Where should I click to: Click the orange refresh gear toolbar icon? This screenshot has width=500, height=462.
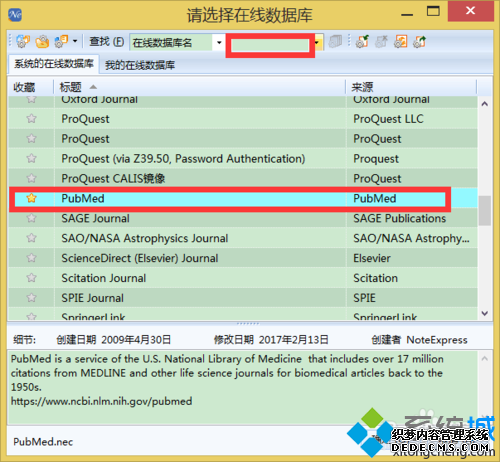400,42
